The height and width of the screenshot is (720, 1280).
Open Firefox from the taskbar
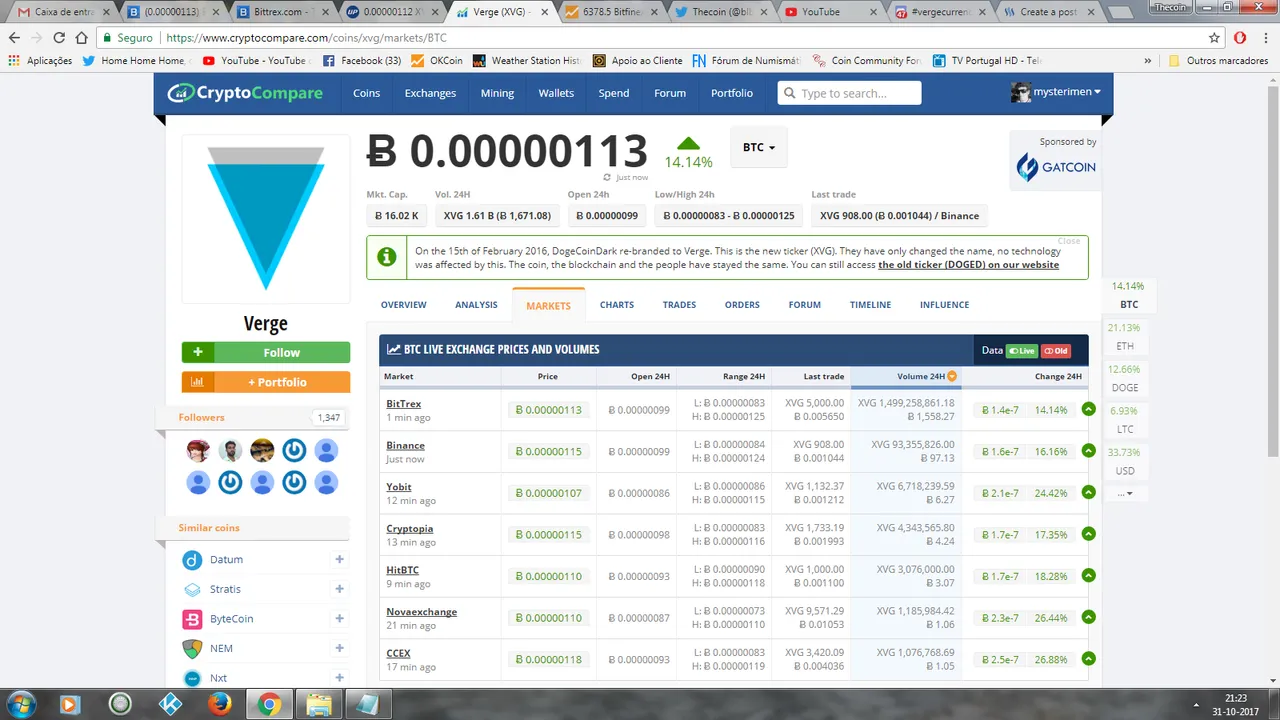(x=220, y=704)
